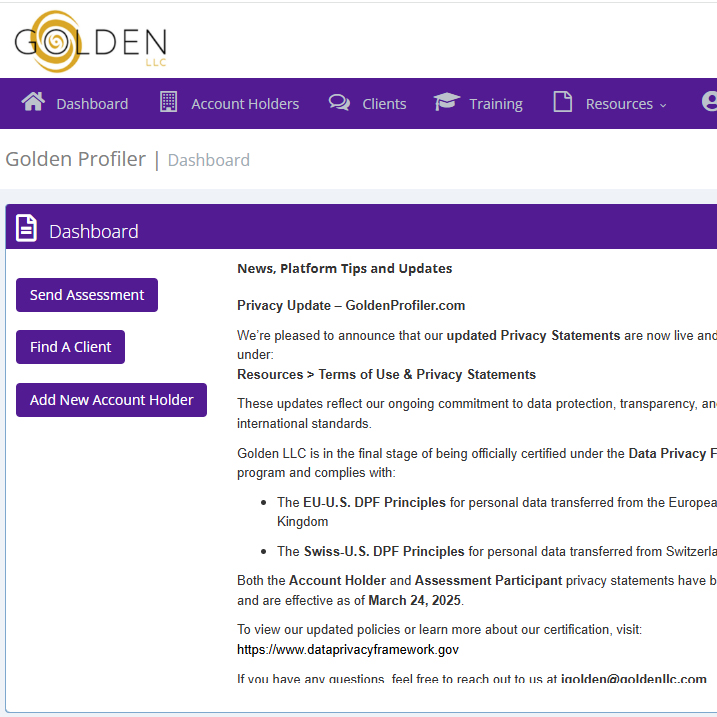Click 'Resources > Terms of Use & Privacy Statements'
Image resolution: width=717 pixels, height=717 pixels.
pos(386,375)
